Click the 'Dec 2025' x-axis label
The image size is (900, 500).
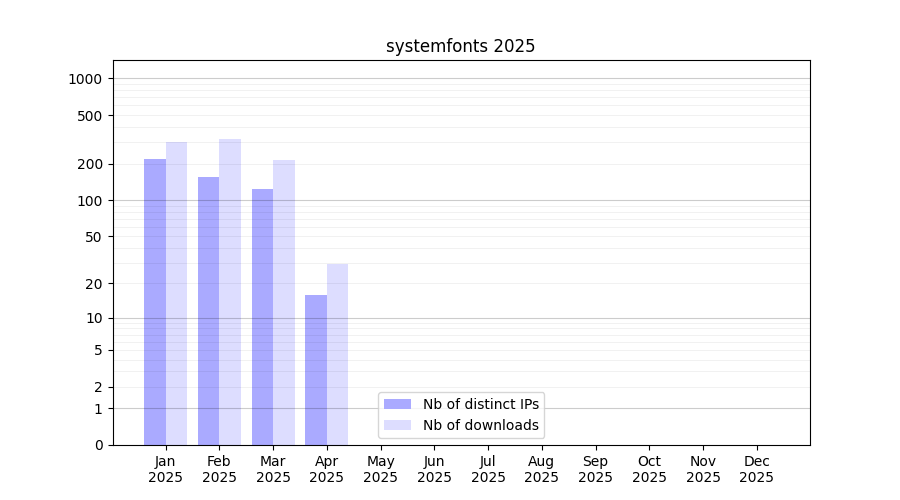(x=756, y=469)
